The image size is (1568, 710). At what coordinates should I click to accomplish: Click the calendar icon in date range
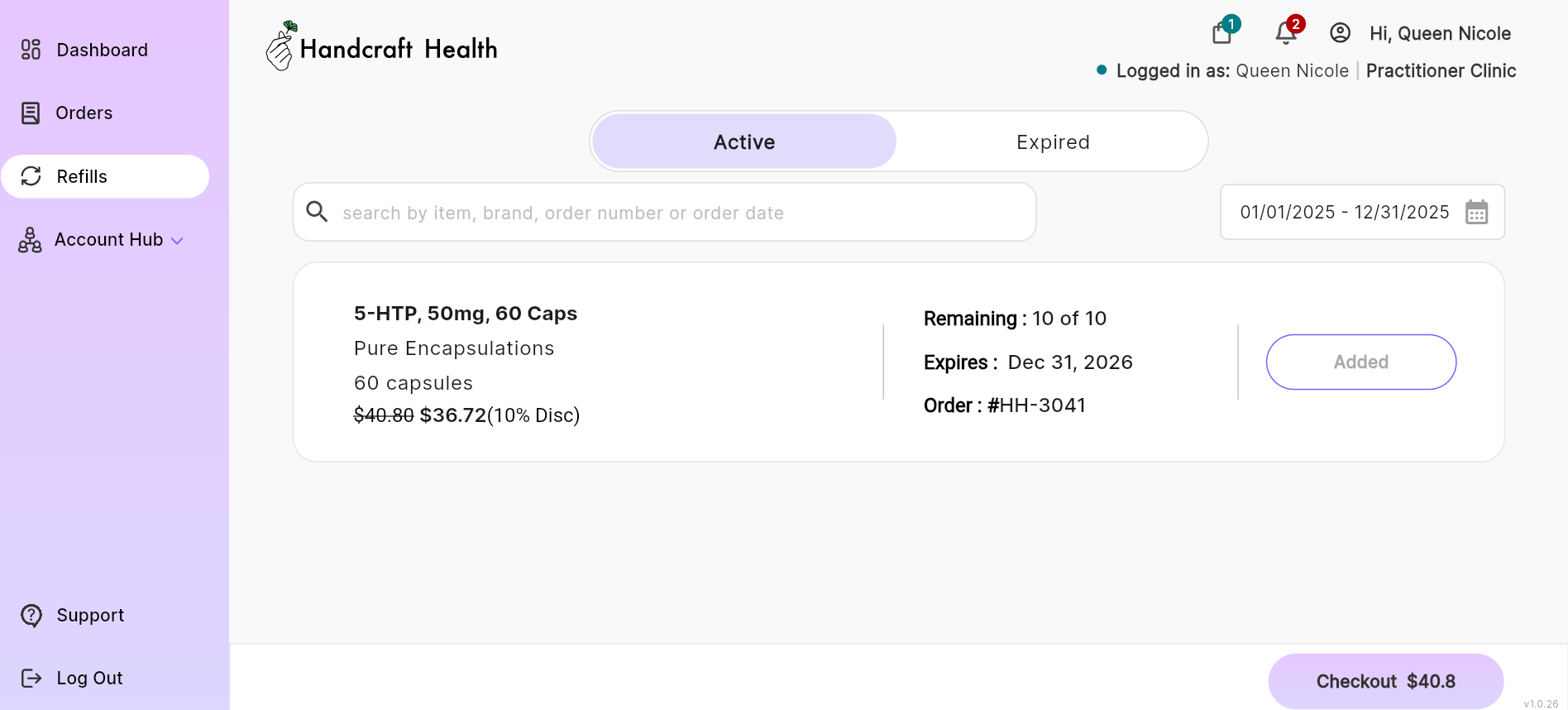click(1476, 213)
